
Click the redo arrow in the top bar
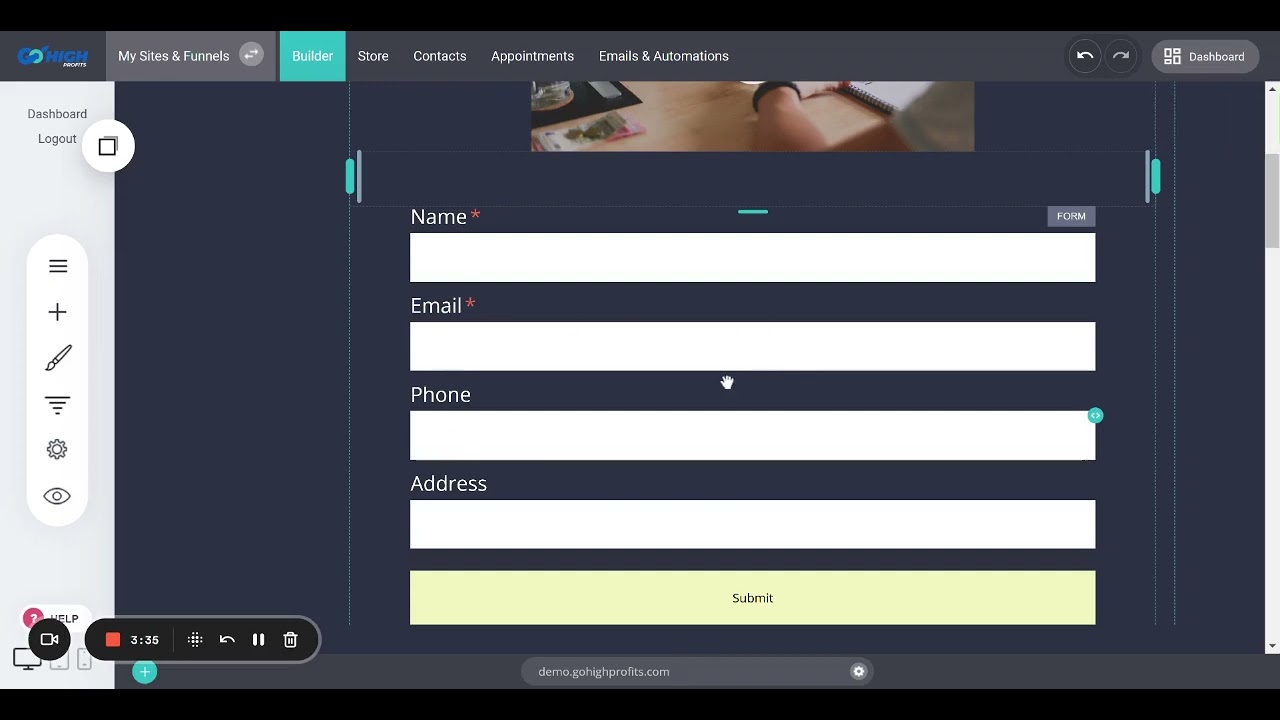pyautogui.click(x=1121, y=56)
